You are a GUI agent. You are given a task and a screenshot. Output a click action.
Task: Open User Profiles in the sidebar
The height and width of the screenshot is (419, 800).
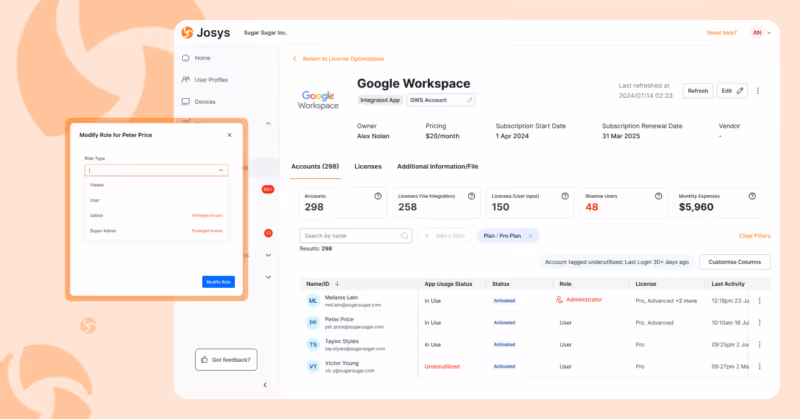pos(211,80)
